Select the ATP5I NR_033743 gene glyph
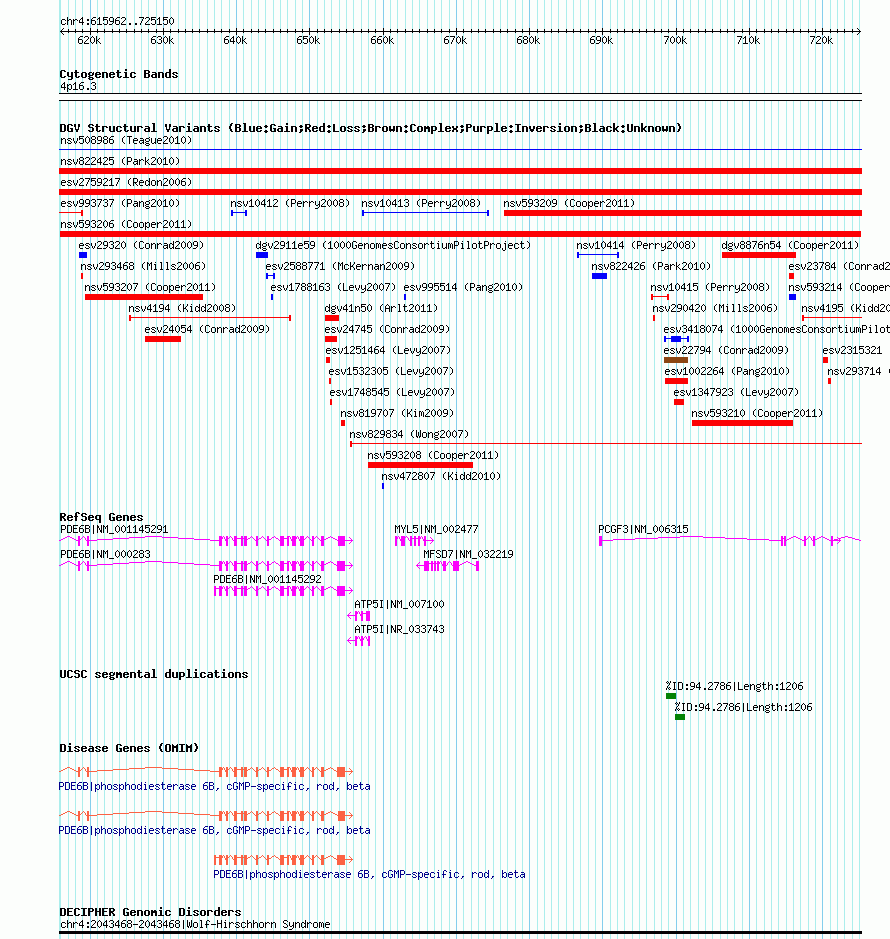This screenshot has height=939, width=890. [x=359, y=641]
